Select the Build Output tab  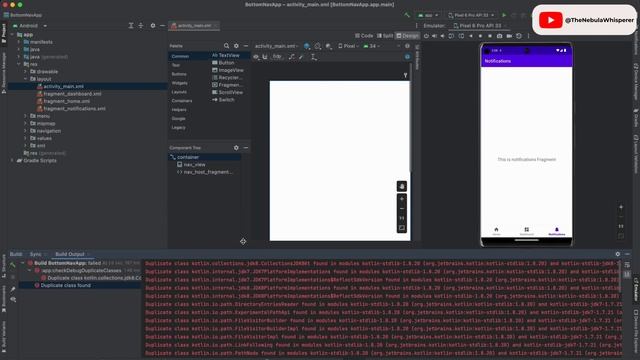[x=70, y=254]
